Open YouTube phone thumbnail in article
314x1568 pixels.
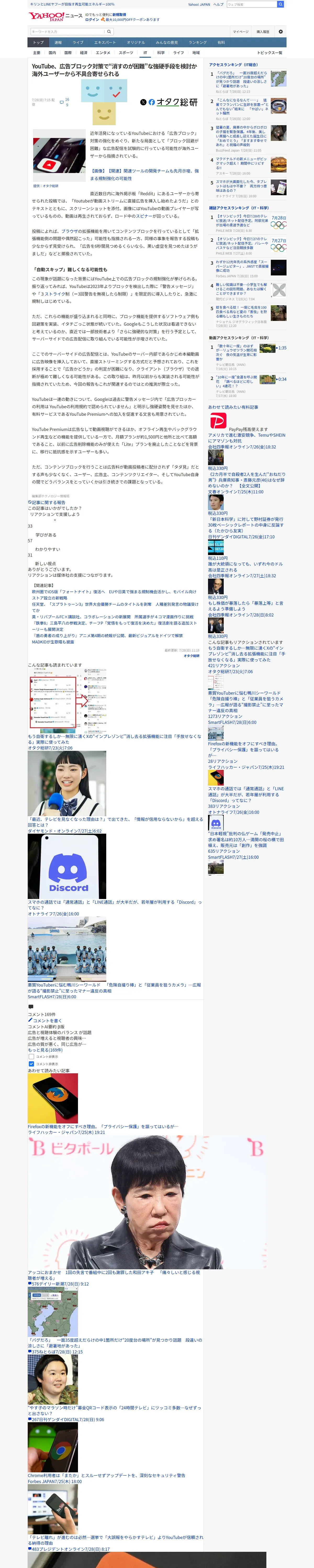[x=59, y=156]
